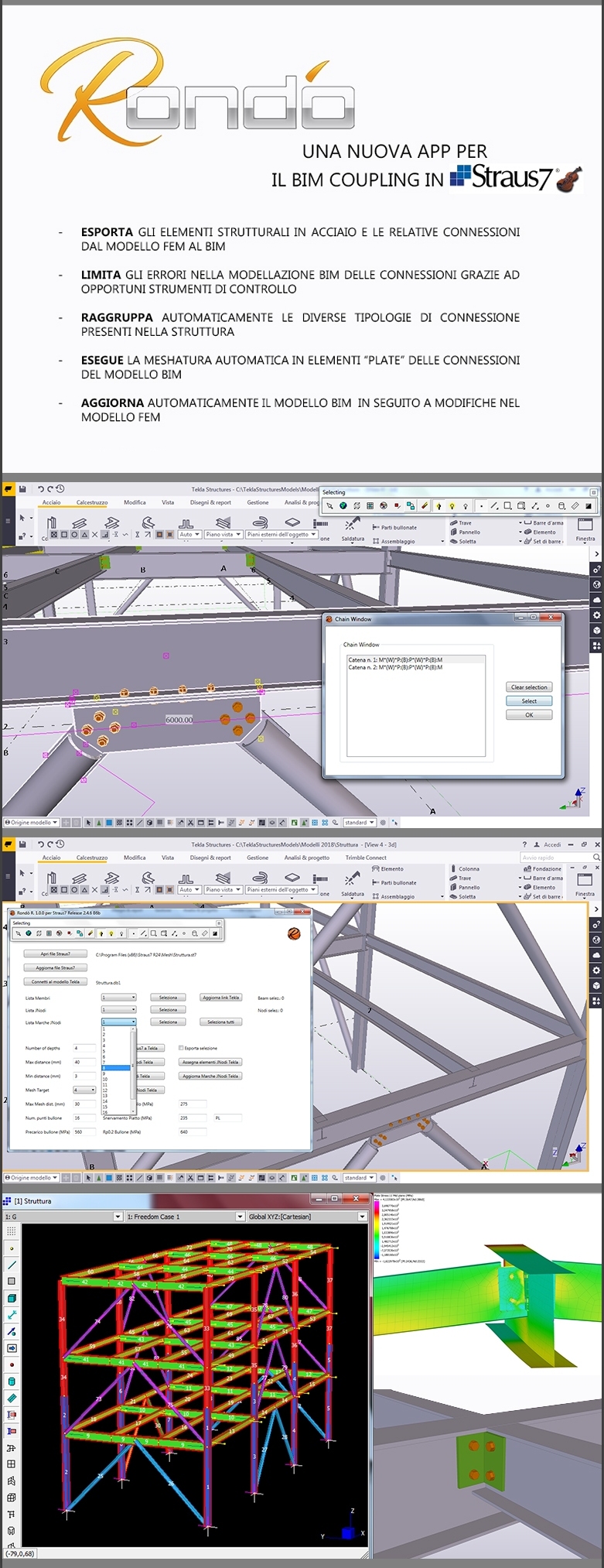Click the Clear selection button
The image size is (604, 1568).
[529, 687]
